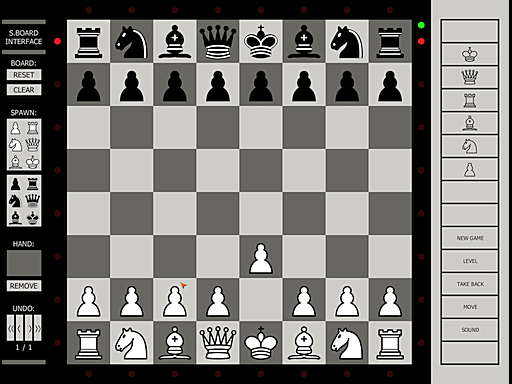Reset the board
The height and width of the screenshot is (384, 512).
coord(24,75)
